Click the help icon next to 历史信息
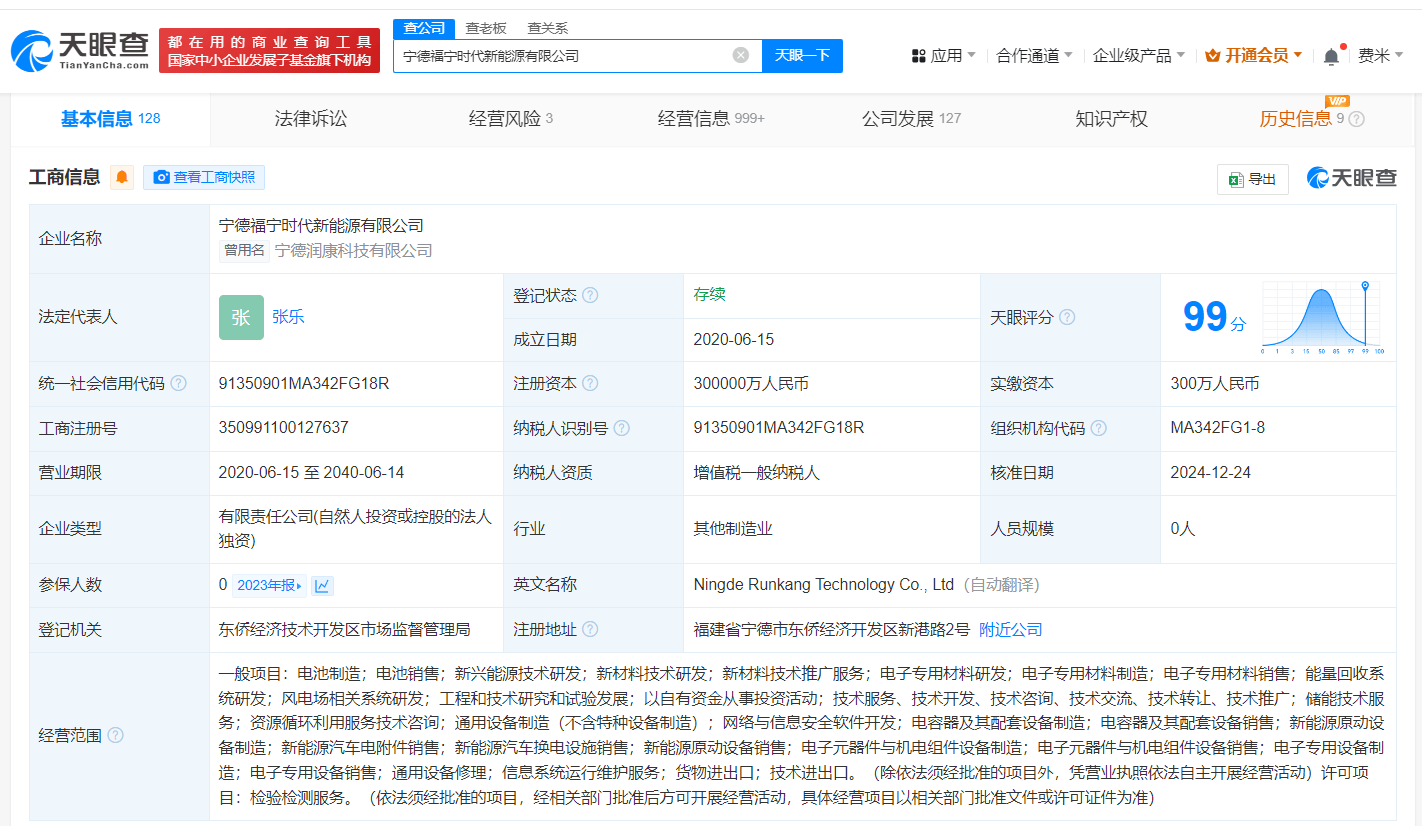 (x=1356, y=119)
